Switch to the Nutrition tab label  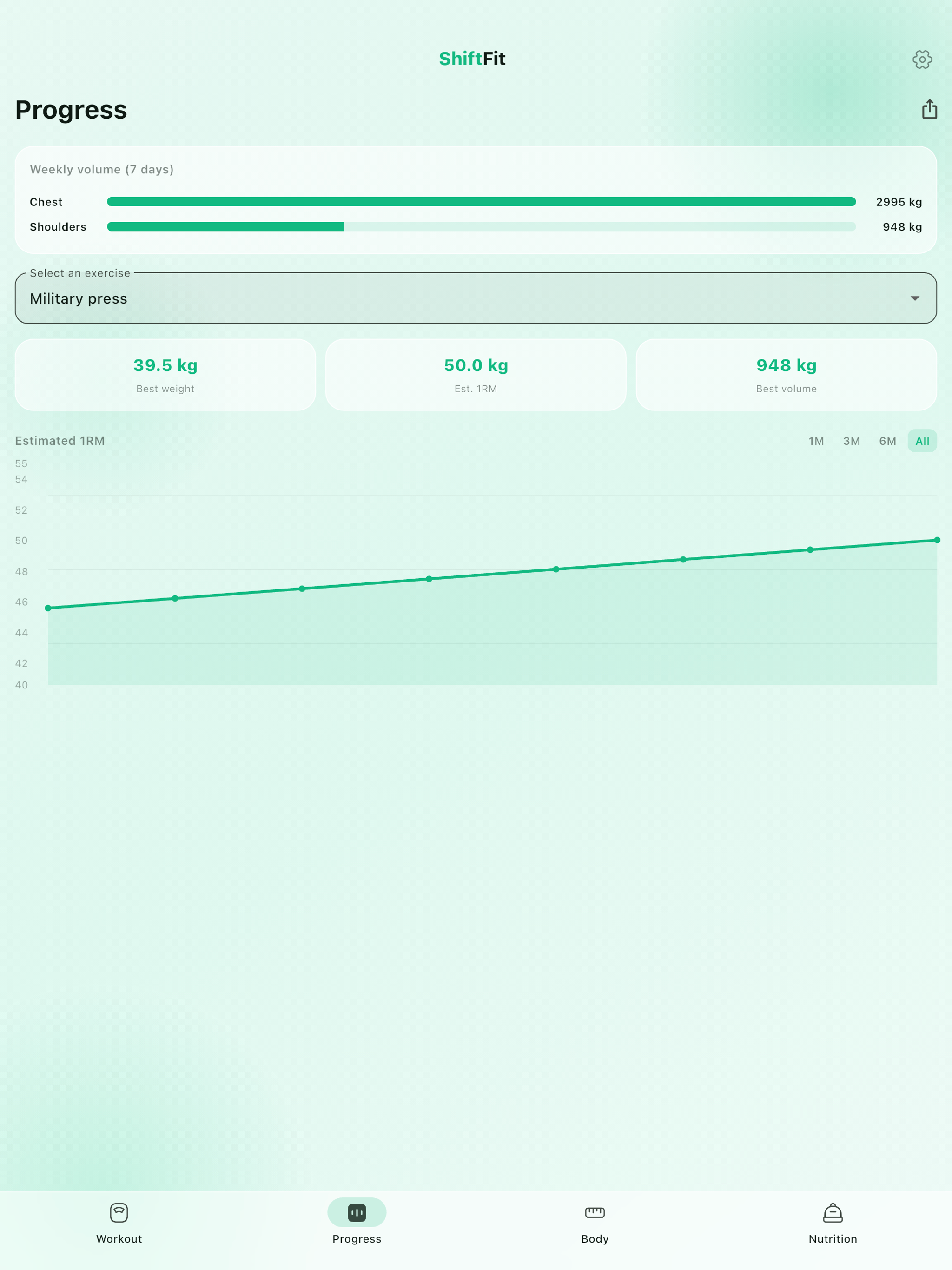pyautogui.click(x=833, y=1238)
